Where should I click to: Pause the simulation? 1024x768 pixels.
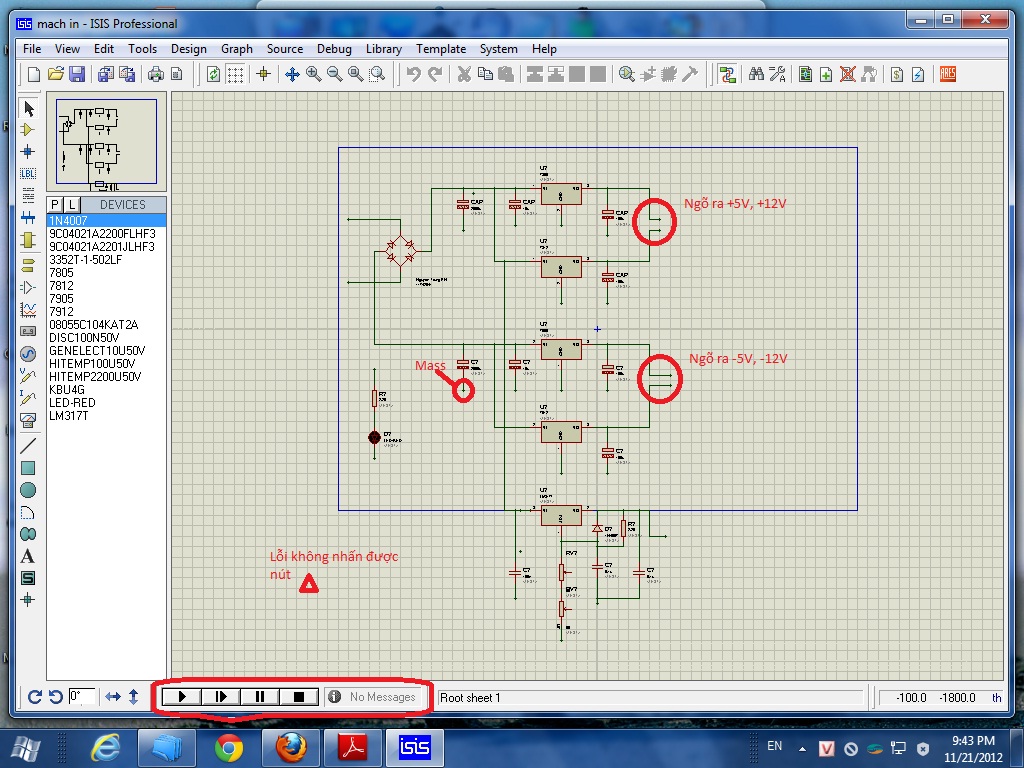(260, 697)
